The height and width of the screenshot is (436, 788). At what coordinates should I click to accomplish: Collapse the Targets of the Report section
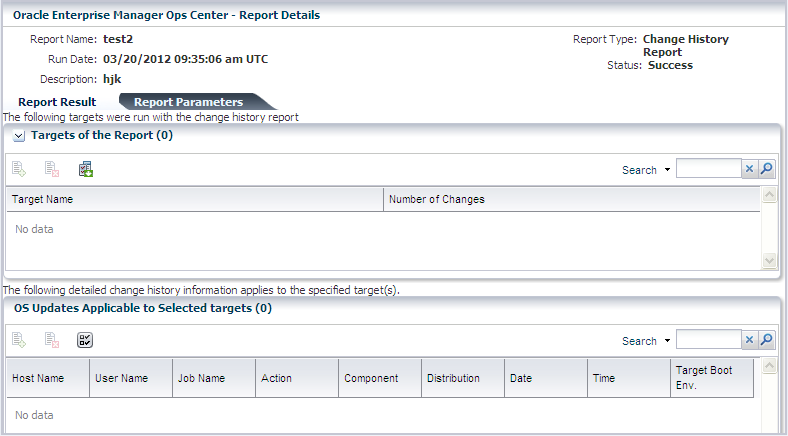pyautogui.click(x=19, y=136)
